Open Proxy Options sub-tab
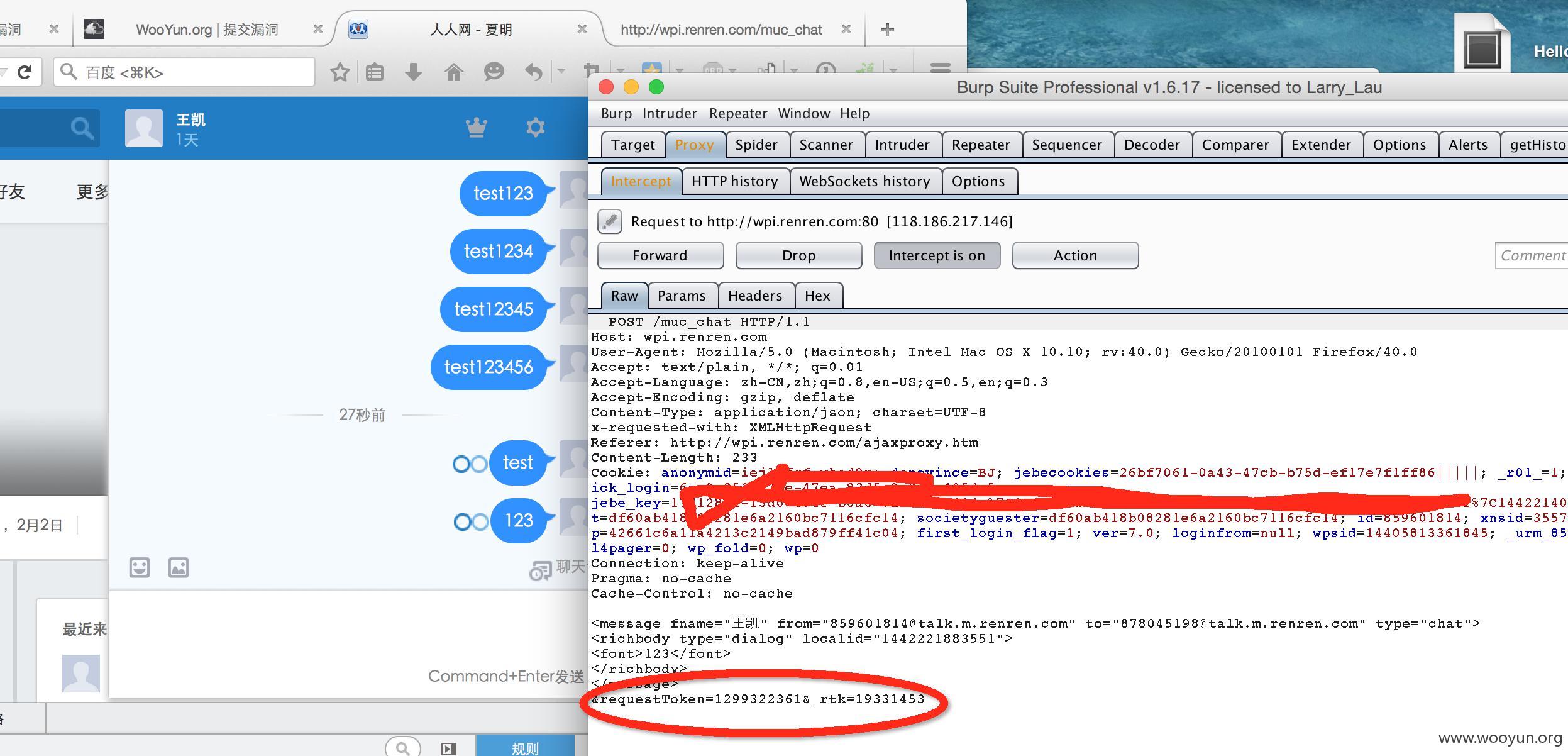 pyautogui.click(x=978, y=181)
